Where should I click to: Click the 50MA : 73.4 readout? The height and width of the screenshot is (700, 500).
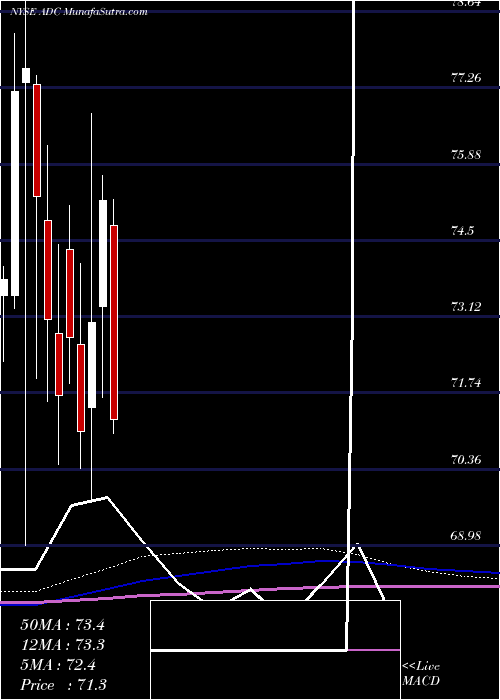pos(62,625)
